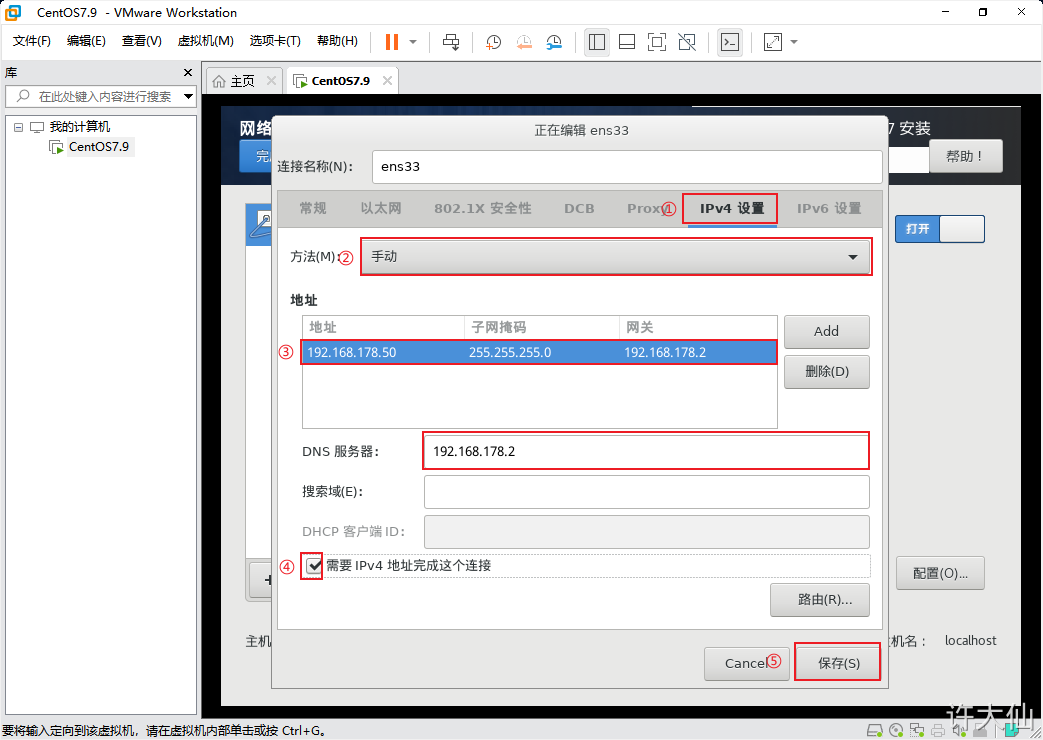This screenshot has height=740, width=1043.
Task: Open the 帮助(H) menu
Action: coord(337,41)
